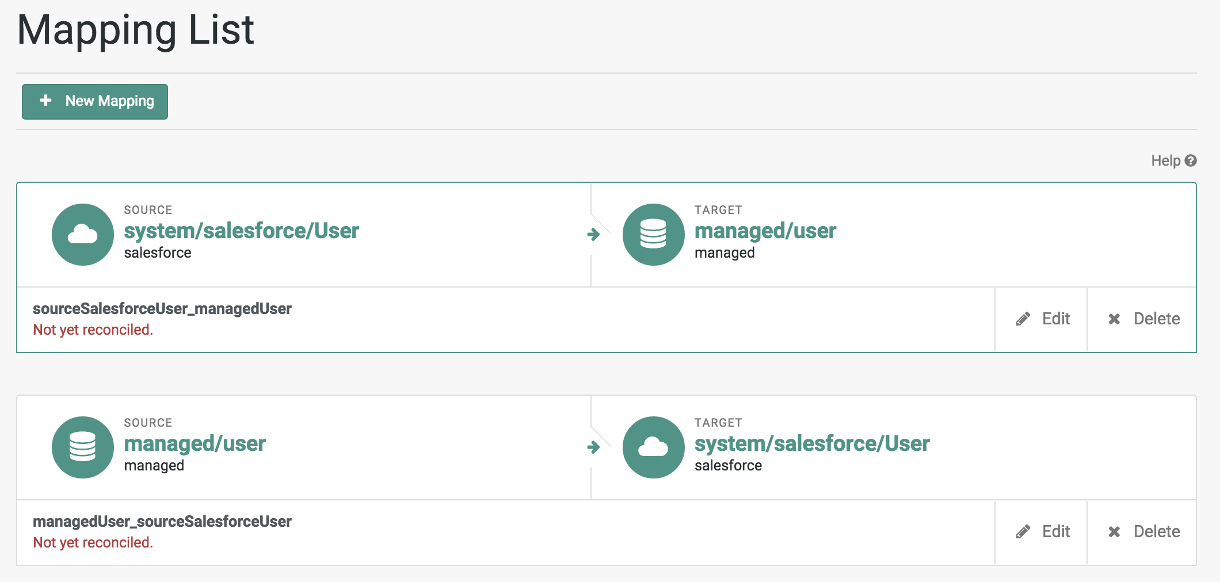
Task: Select the managedUser_sourceSalesforceUser mapping name
Action: click(162, 522)
